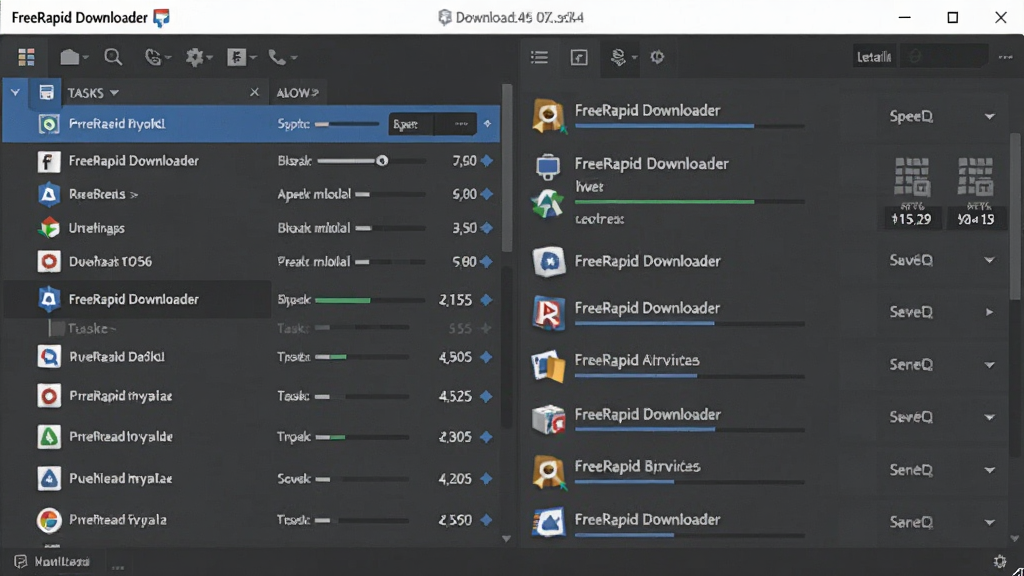This screenshot has height=576, width=1024.
Task: Collapse the tree with top-left chevron
Action: 15,93
